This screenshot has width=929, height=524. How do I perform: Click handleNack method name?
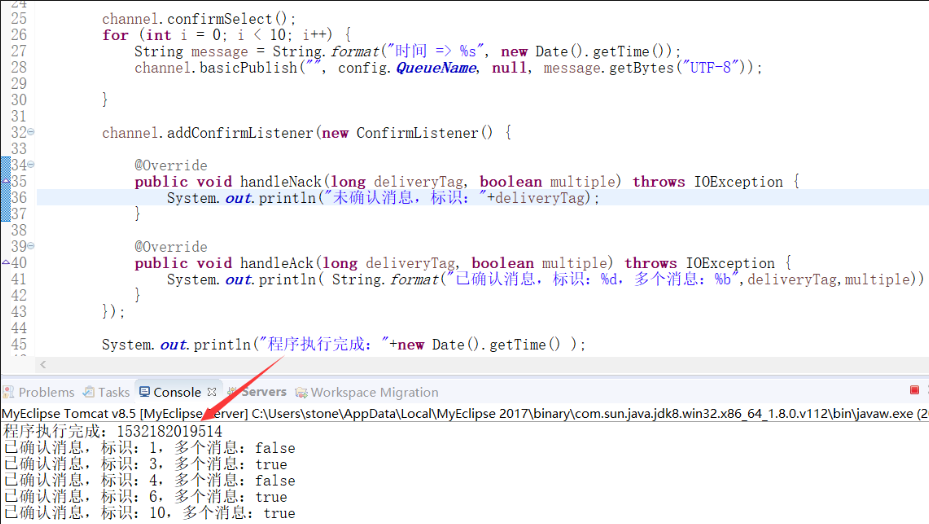tap(280, 181)
